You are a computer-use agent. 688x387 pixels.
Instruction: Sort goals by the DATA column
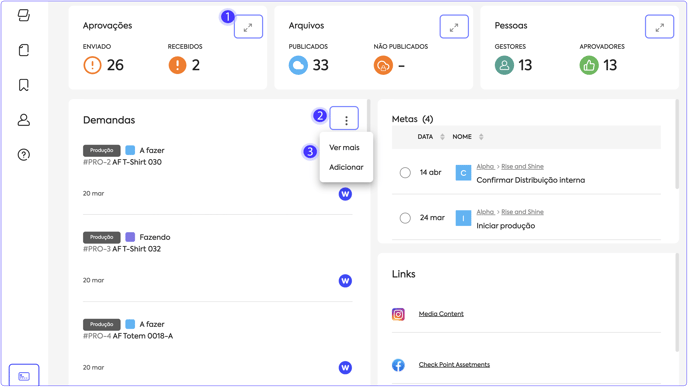click(431, 137)
